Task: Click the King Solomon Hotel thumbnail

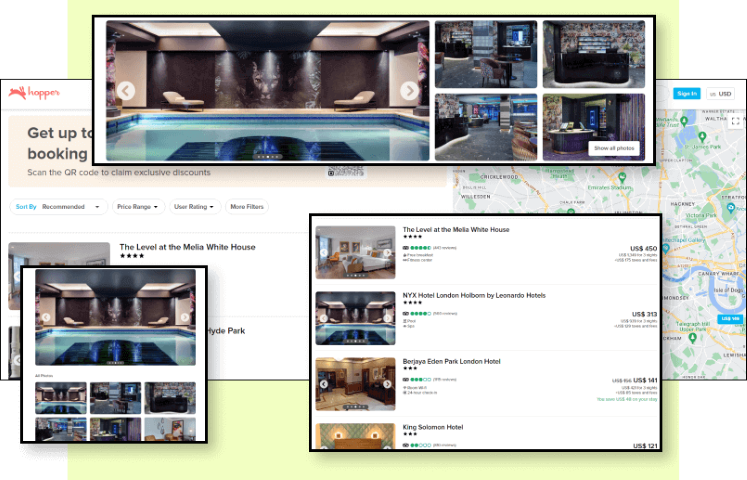Action: coord(355,436)
